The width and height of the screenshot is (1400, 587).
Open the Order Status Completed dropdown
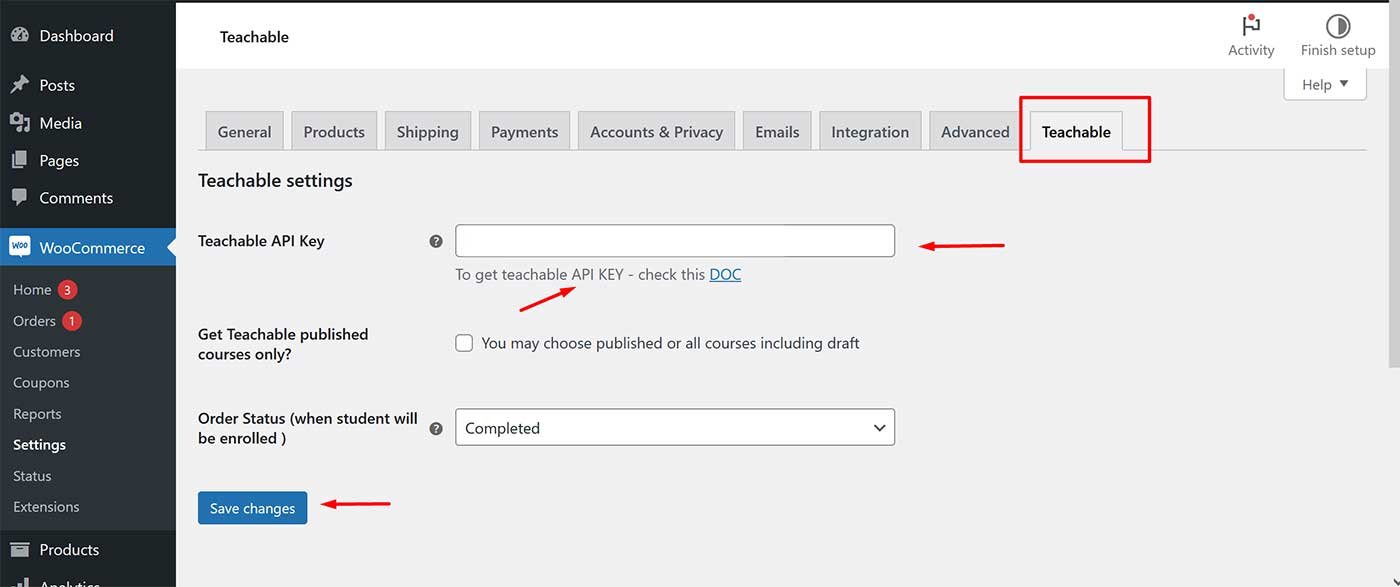point(674,428)
